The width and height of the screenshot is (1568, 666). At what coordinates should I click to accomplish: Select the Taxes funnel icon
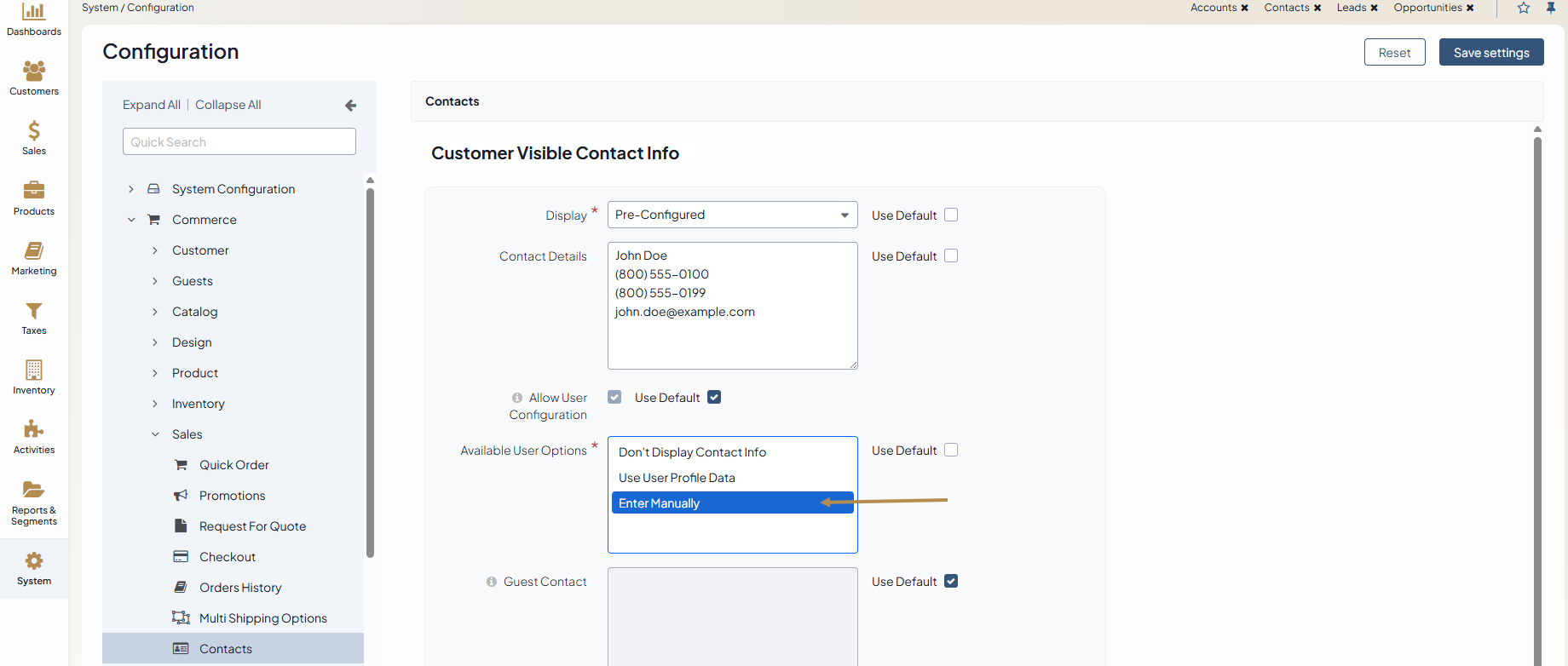[34, 311]
